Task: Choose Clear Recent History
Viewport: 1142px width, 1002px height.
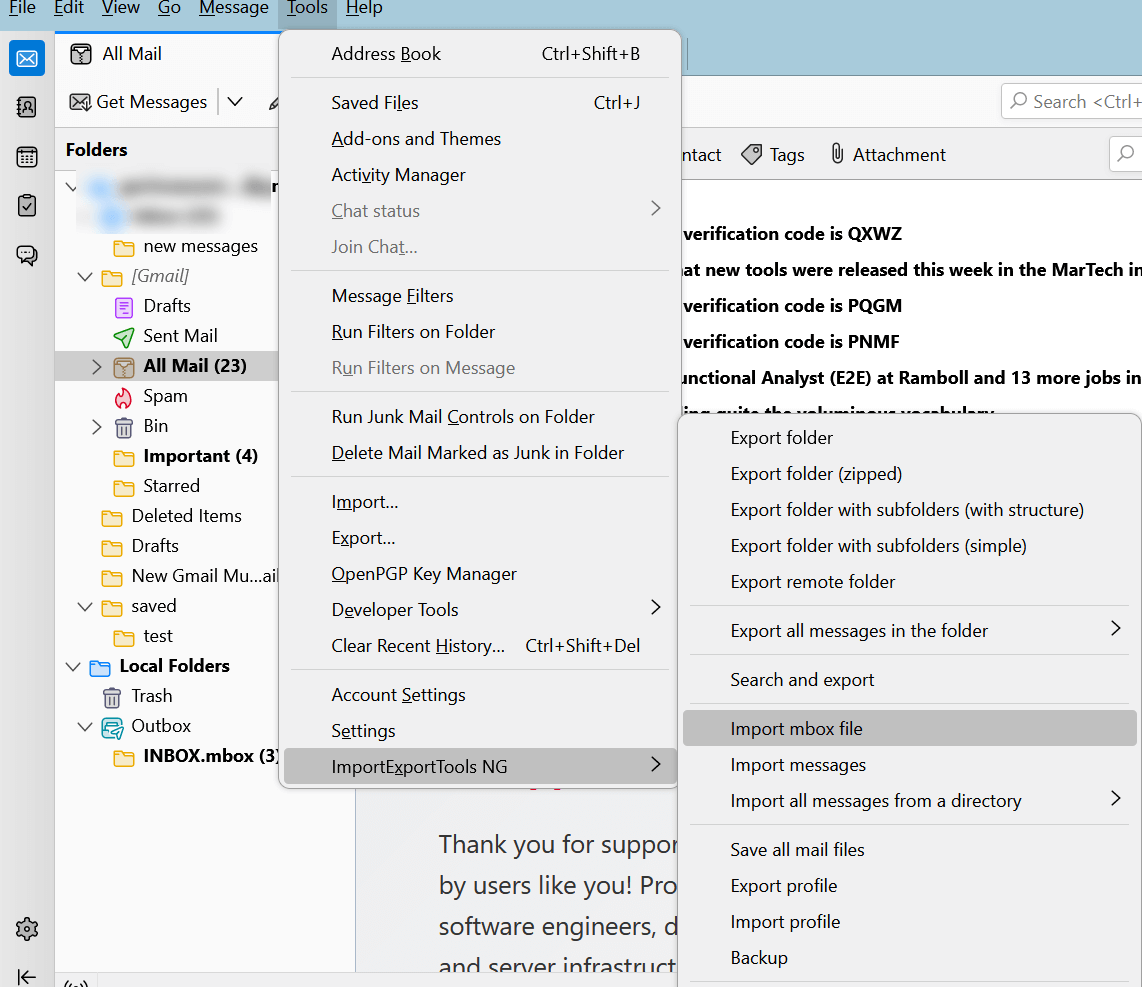Action: point(480,646)
